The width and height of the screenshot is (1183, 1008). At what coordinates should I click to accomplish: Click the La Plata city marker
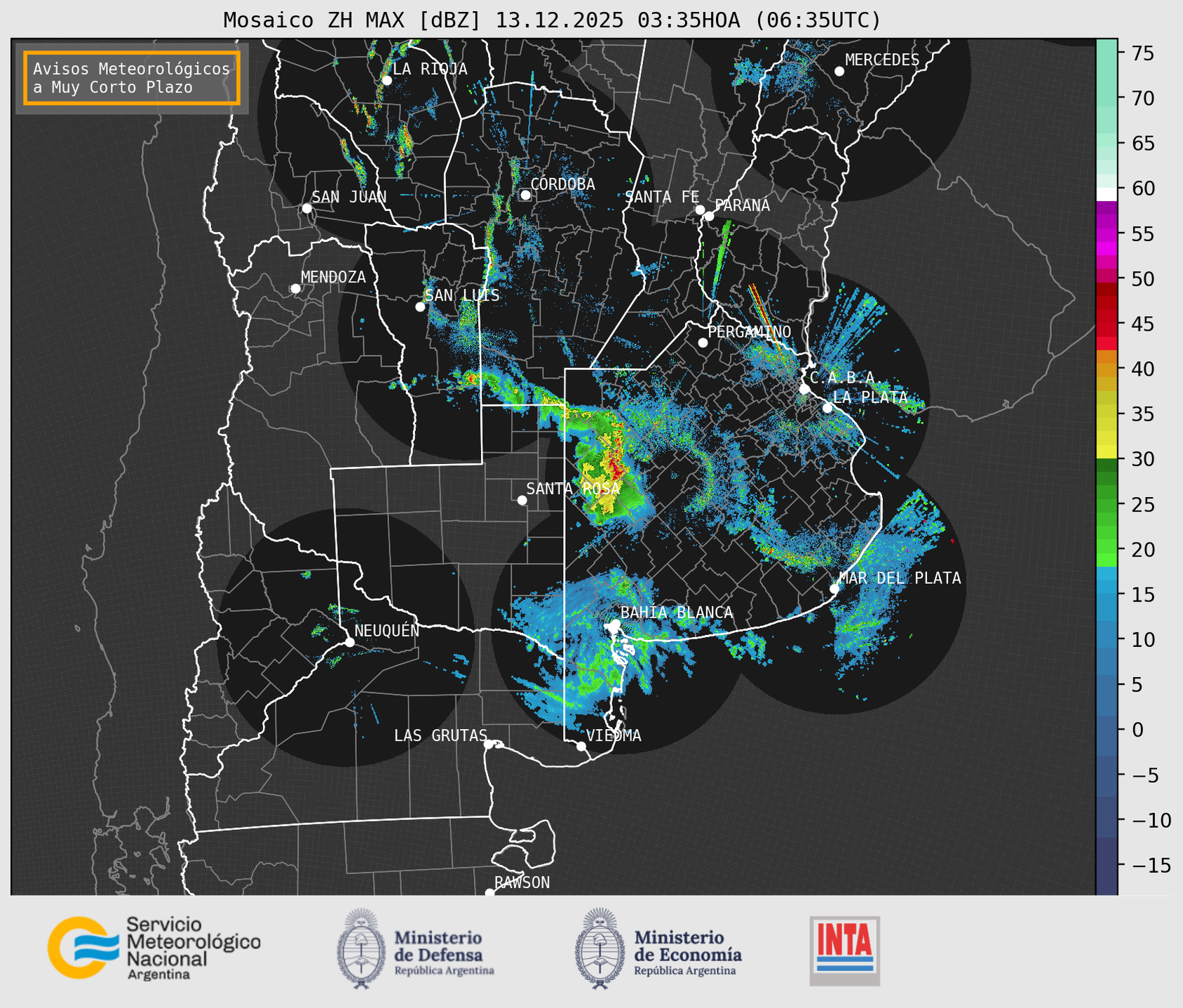point(827,408)
